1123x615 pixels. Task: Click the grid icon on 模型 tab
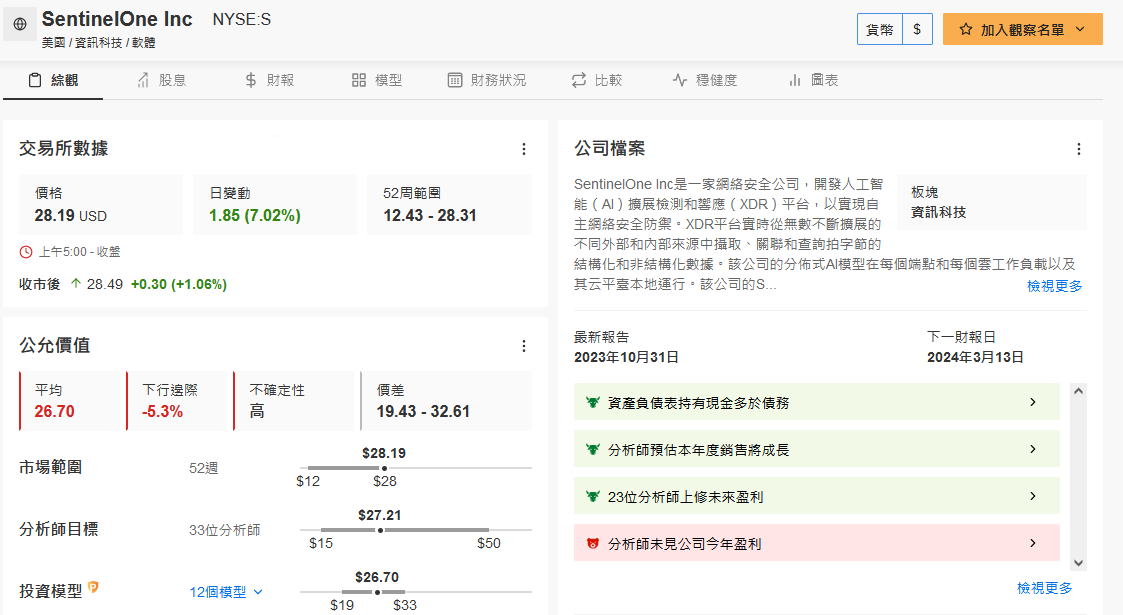tap(359, 80)
